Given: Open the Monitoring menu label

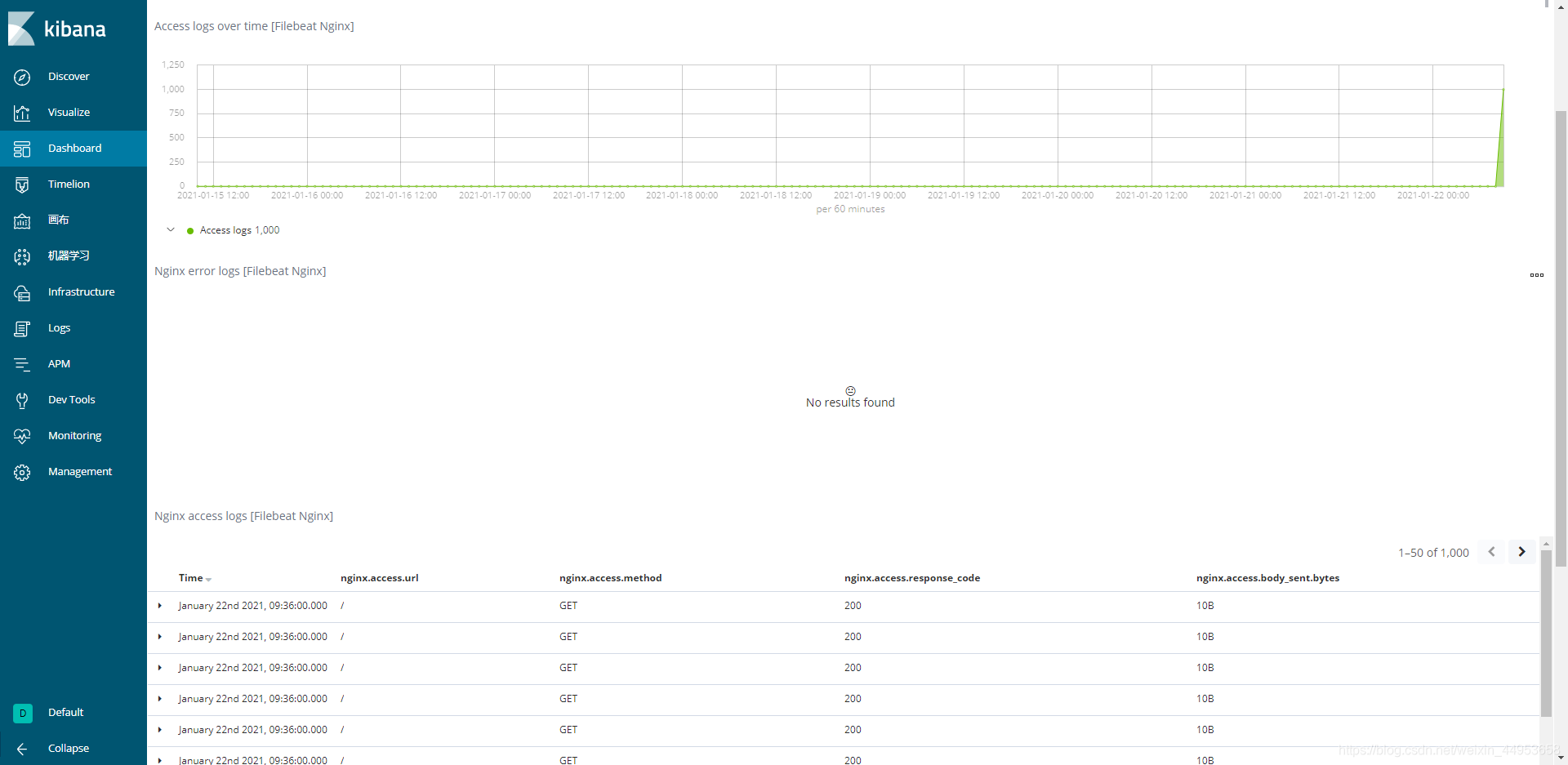Looking at the screenshot, I should coord(74,436).
